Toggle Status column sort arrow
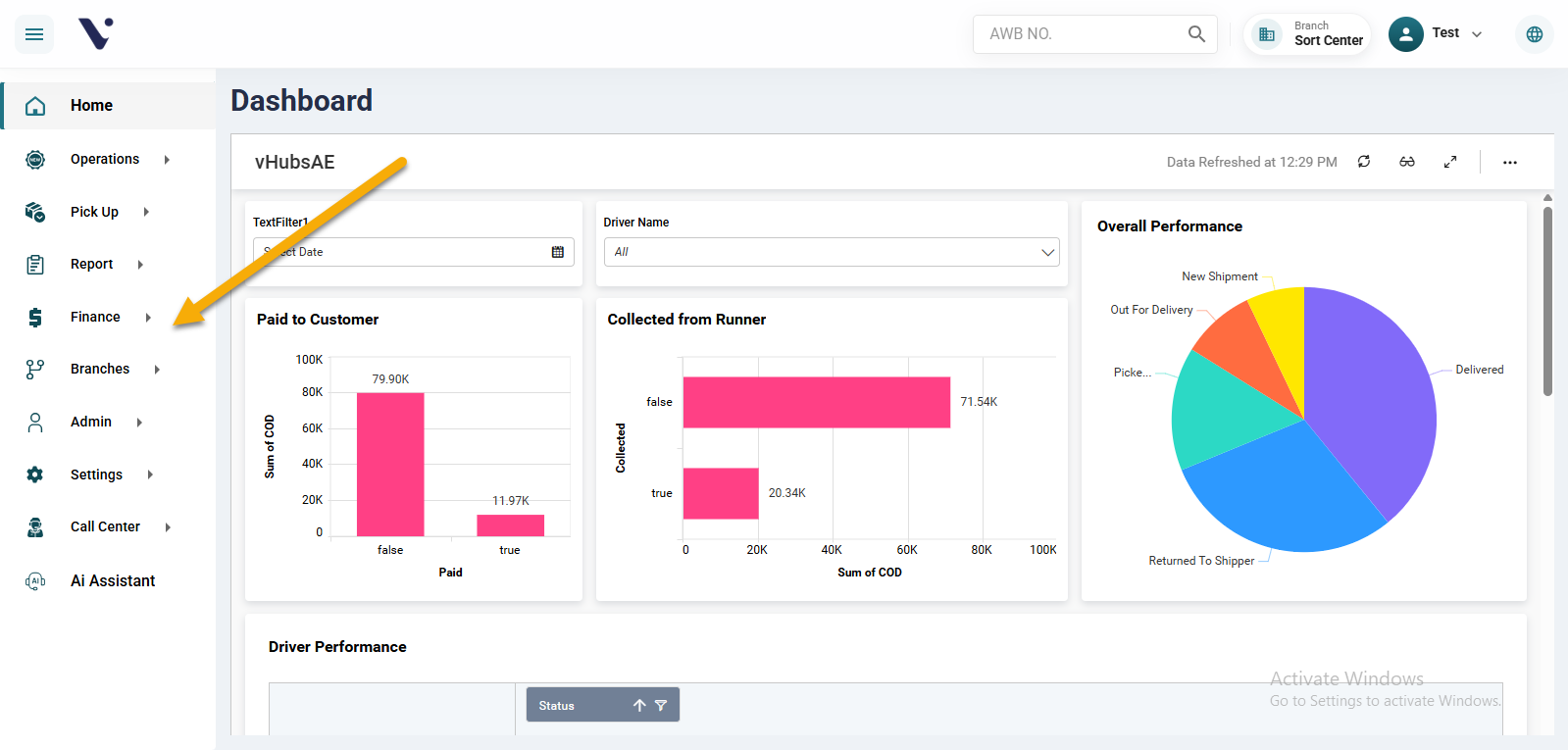The width and height of the screenshot is (1568, 750). tap(639, 705)
